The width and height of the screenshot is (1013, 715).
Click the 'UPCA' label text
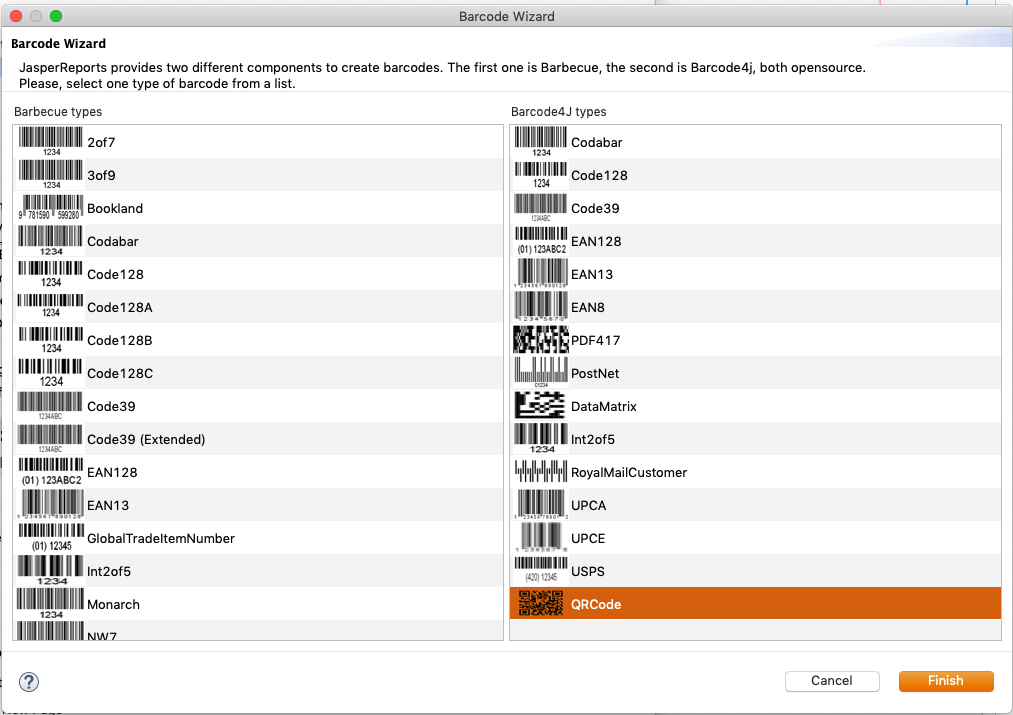[x=589, y=505]
